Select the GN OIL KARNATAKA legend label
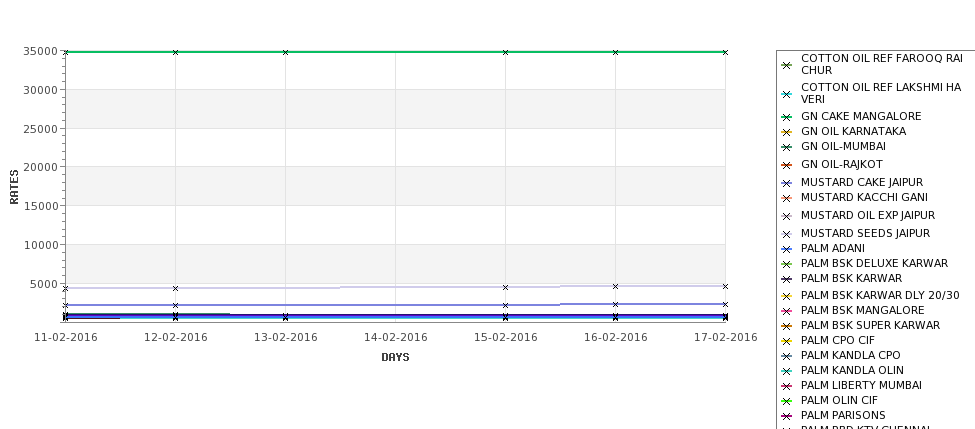 click(853, 131)
